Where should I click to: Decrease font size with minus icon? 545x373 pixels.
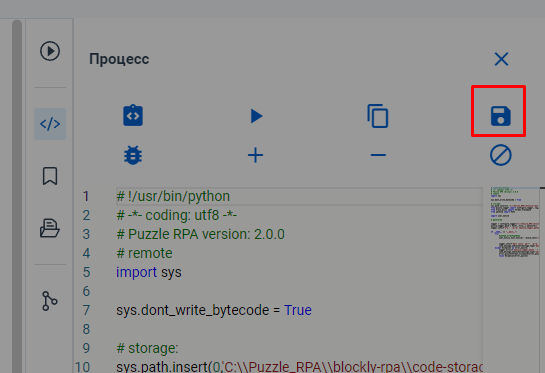(378, 155)
